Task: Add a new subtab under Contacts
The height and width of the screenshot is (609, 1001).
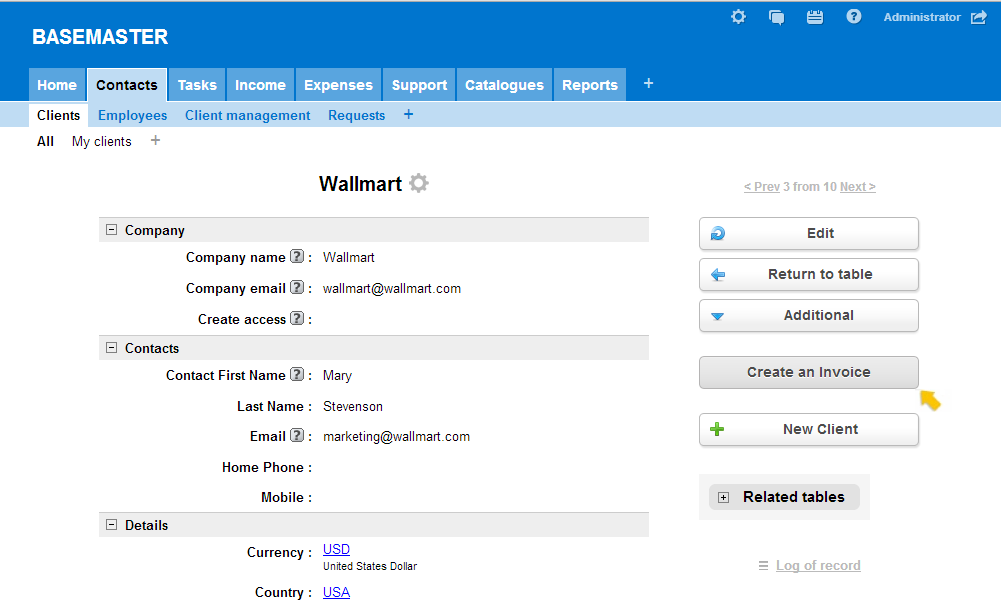Action: pos(409,114)
